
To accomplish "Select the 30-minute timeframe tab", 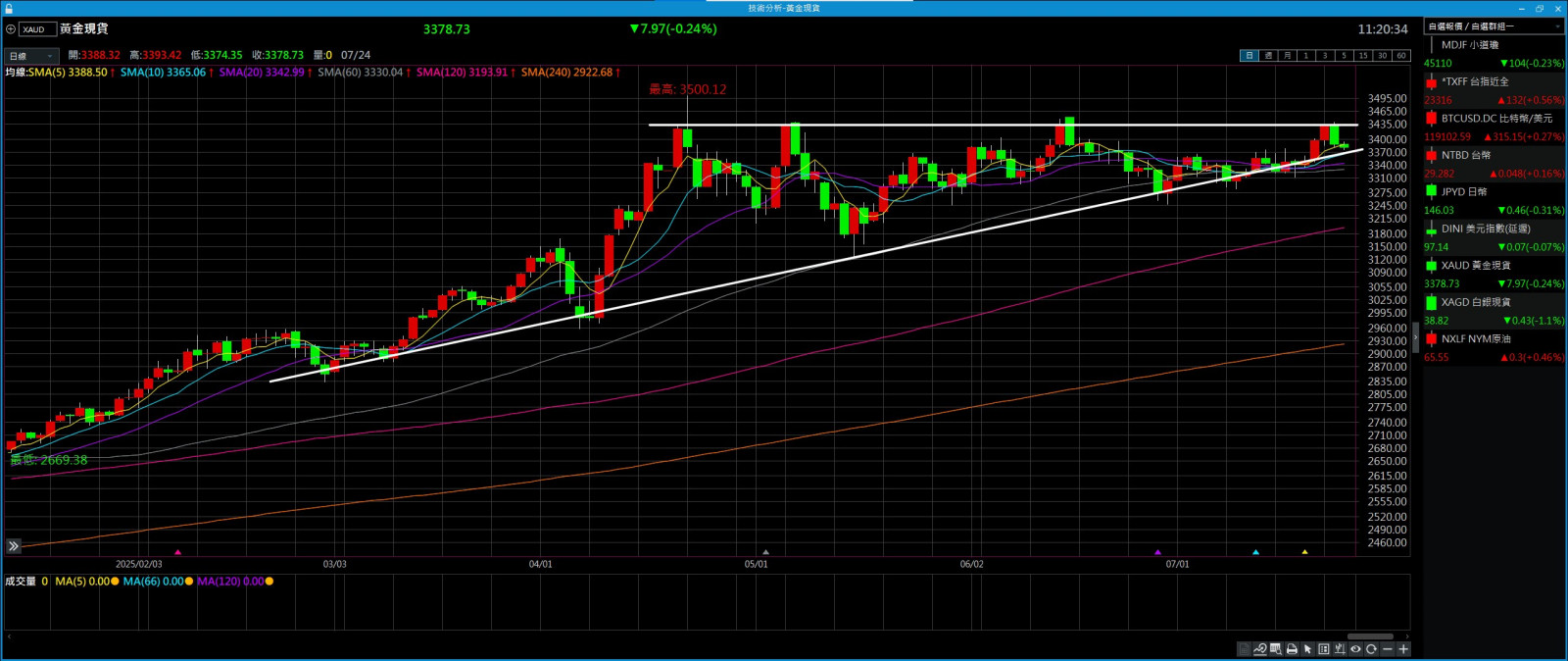I will 1382,56.
